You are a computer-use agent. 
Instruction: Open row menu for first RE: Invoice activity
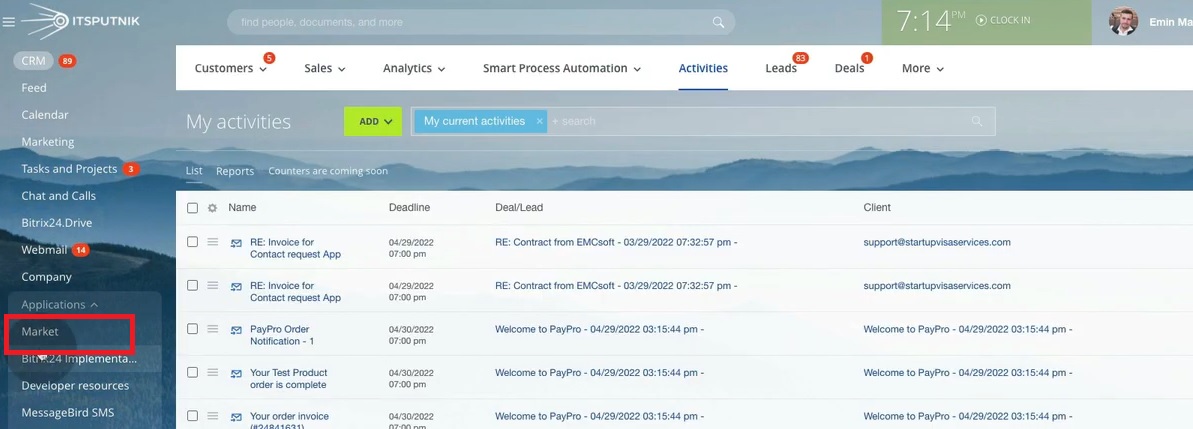pyautogui.click(x=212, y=242)
